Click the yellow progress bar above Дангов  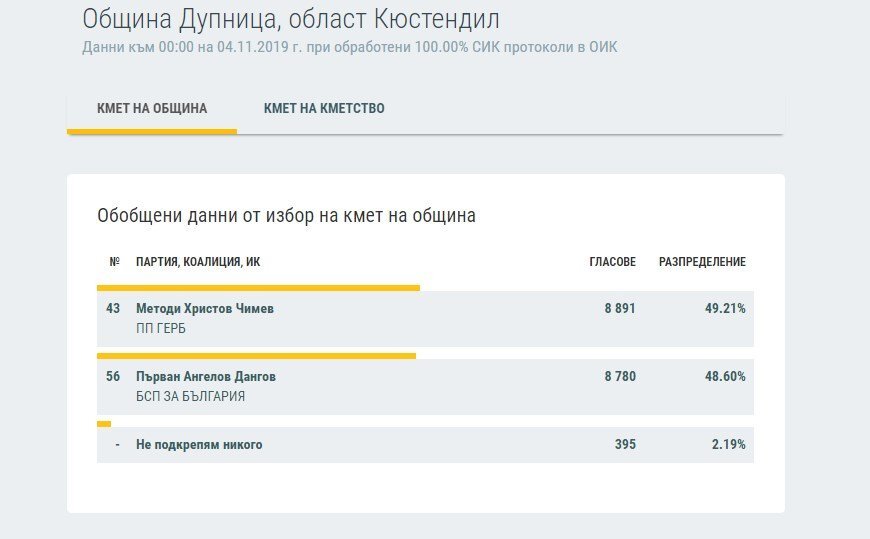pyautogui.click(x=256, y=356)
